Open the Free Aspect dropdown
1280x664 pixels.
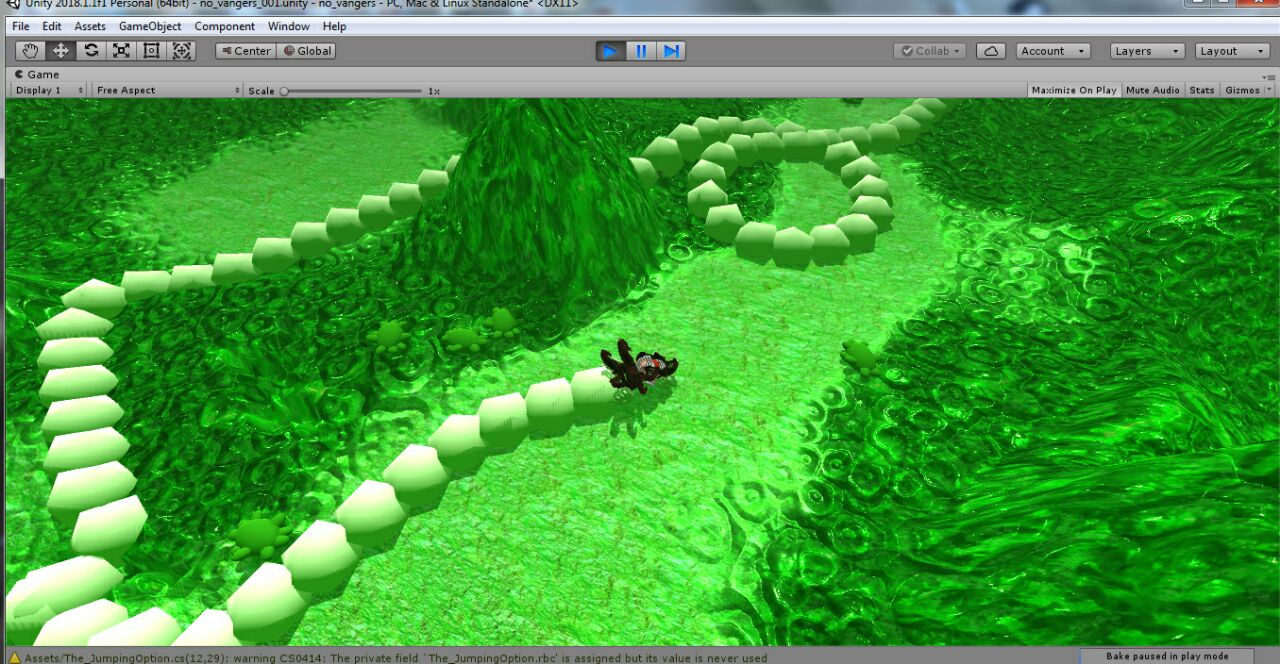(167, 90)
